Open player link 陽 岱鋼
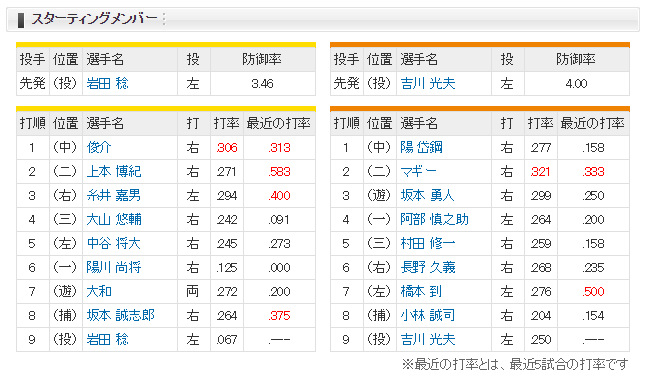 point(421,147)
